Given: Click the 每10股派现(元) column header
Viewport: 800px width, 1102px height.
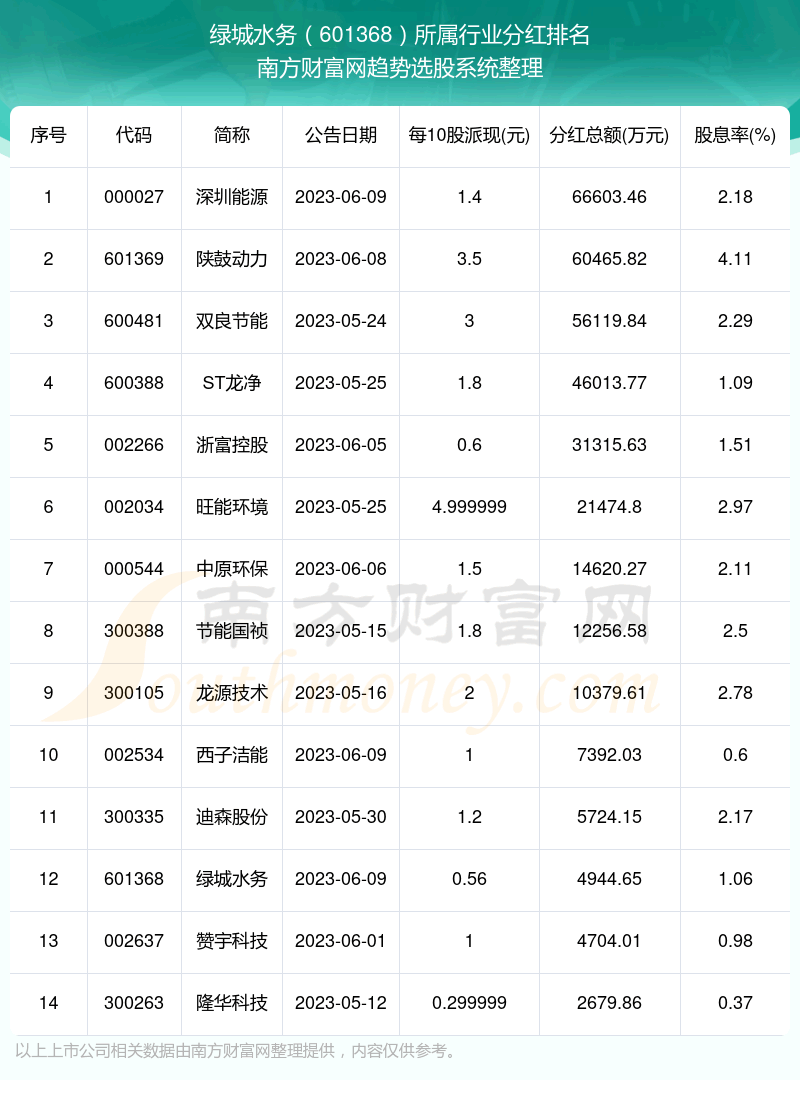Looking at the screenshot, I should tap(469, 135).
